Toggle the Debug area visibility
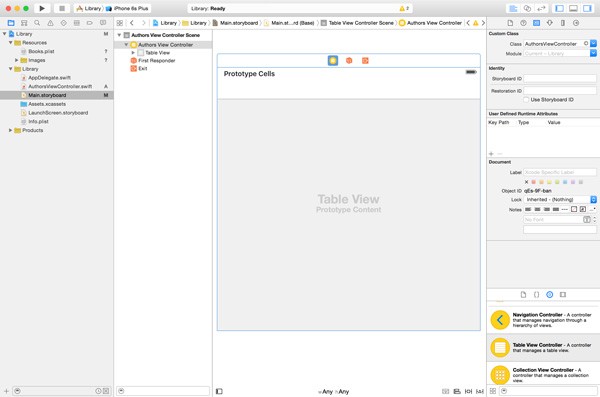The height and width of the screenshot is (397, 600). (573, 8)
